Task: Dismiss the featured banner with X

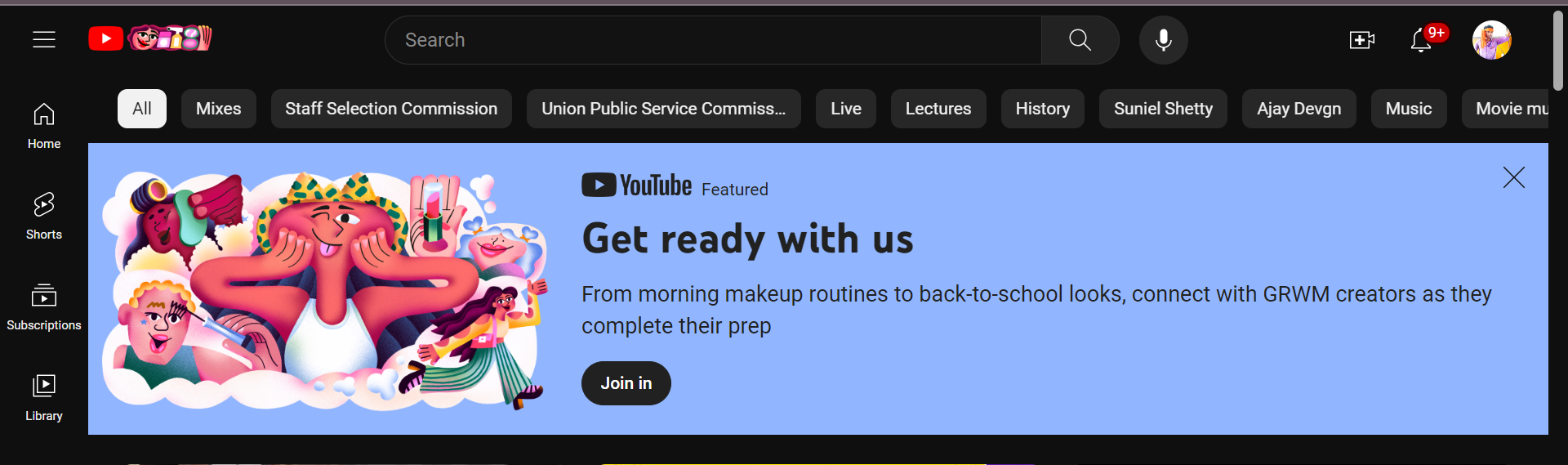Action: pyautogui.click(x=1514, y=177)
